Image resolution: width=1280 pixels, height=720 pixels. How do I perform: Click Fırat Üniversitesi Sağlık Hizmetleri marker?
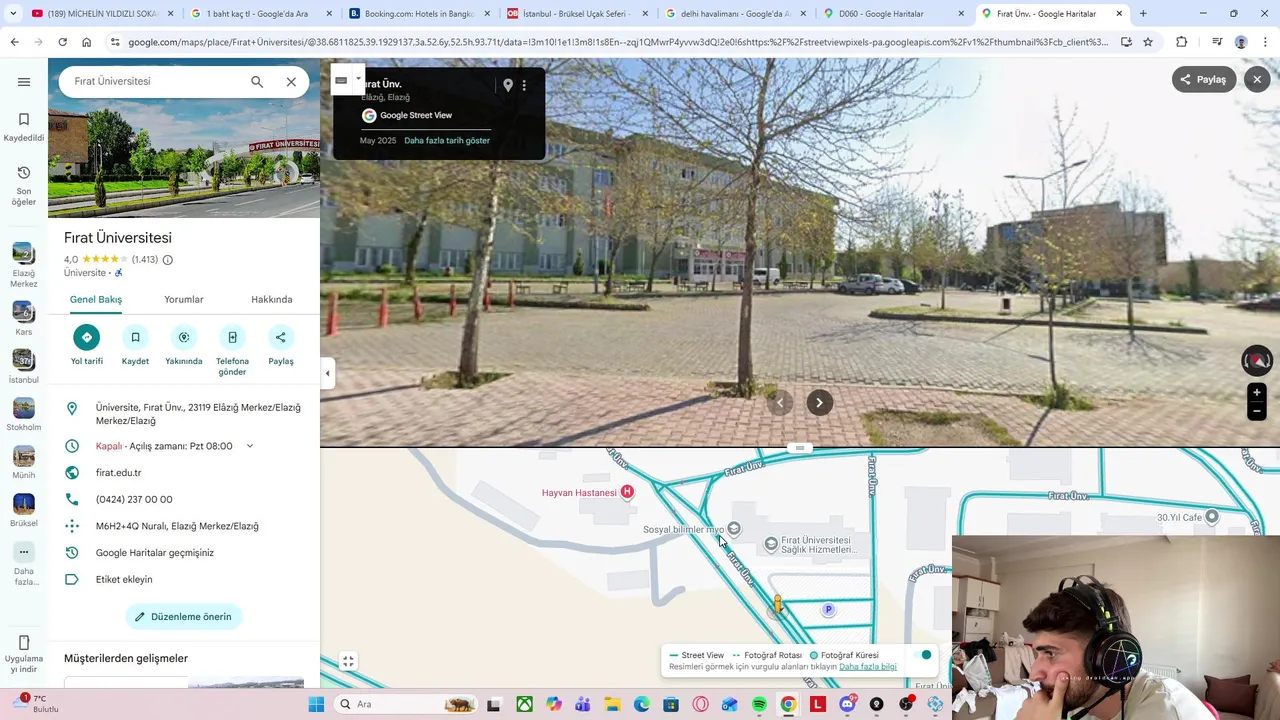pyautogui.click(x=771, y=544)
